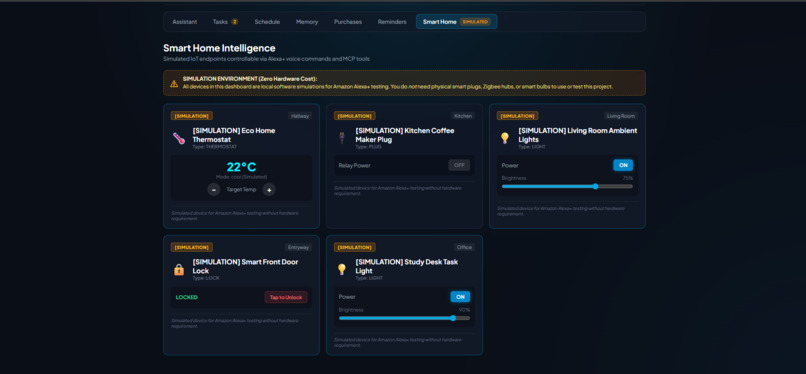Click the Type: PLUG label
The height and width of the screenshot is (374, 806).
pyautogui.click(x=368, y=147)
